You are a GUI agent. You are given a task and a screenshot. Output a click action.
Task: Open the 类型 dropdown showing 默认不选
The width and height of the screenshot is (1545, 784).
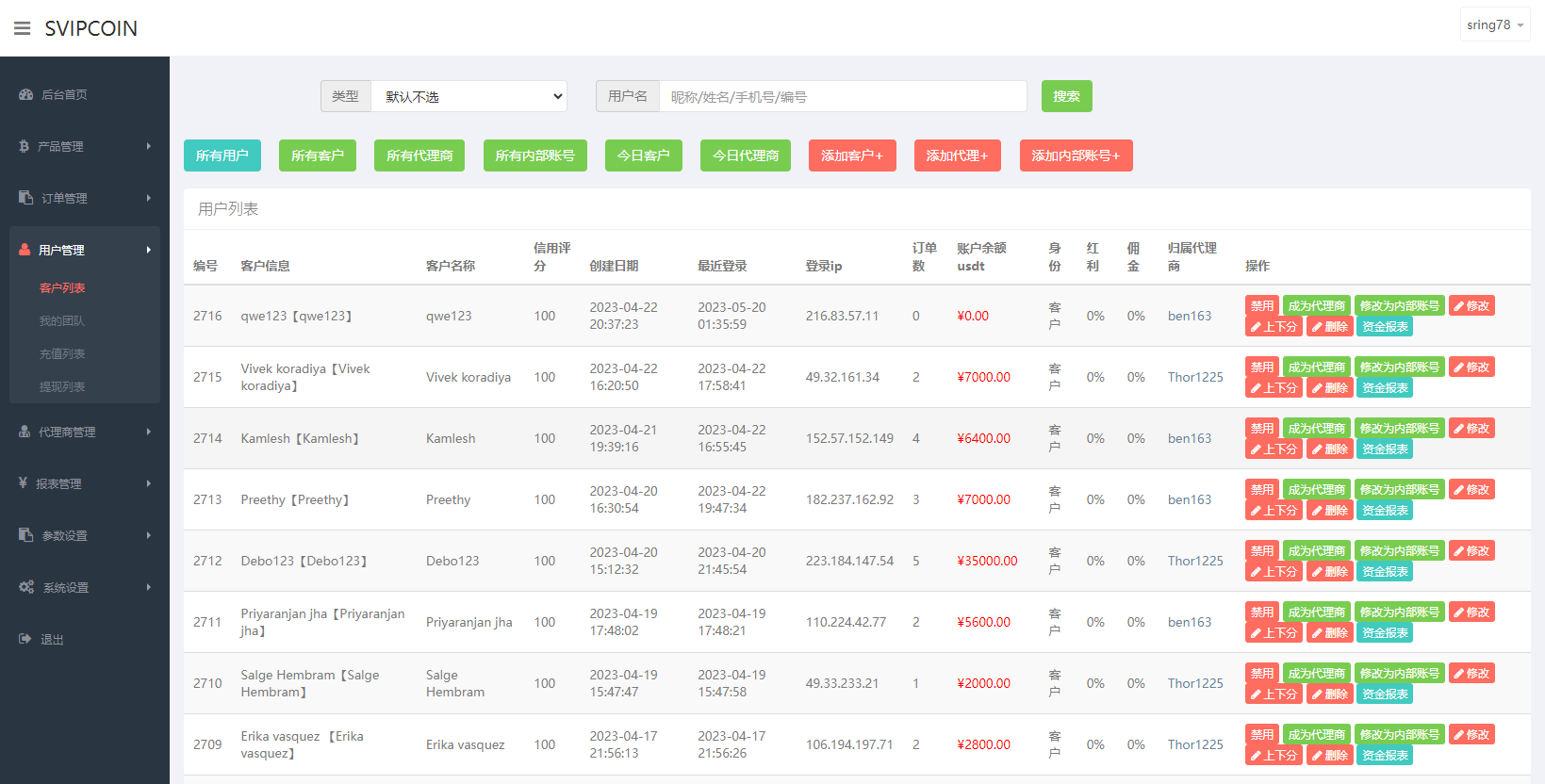click(x=468, y=96)
